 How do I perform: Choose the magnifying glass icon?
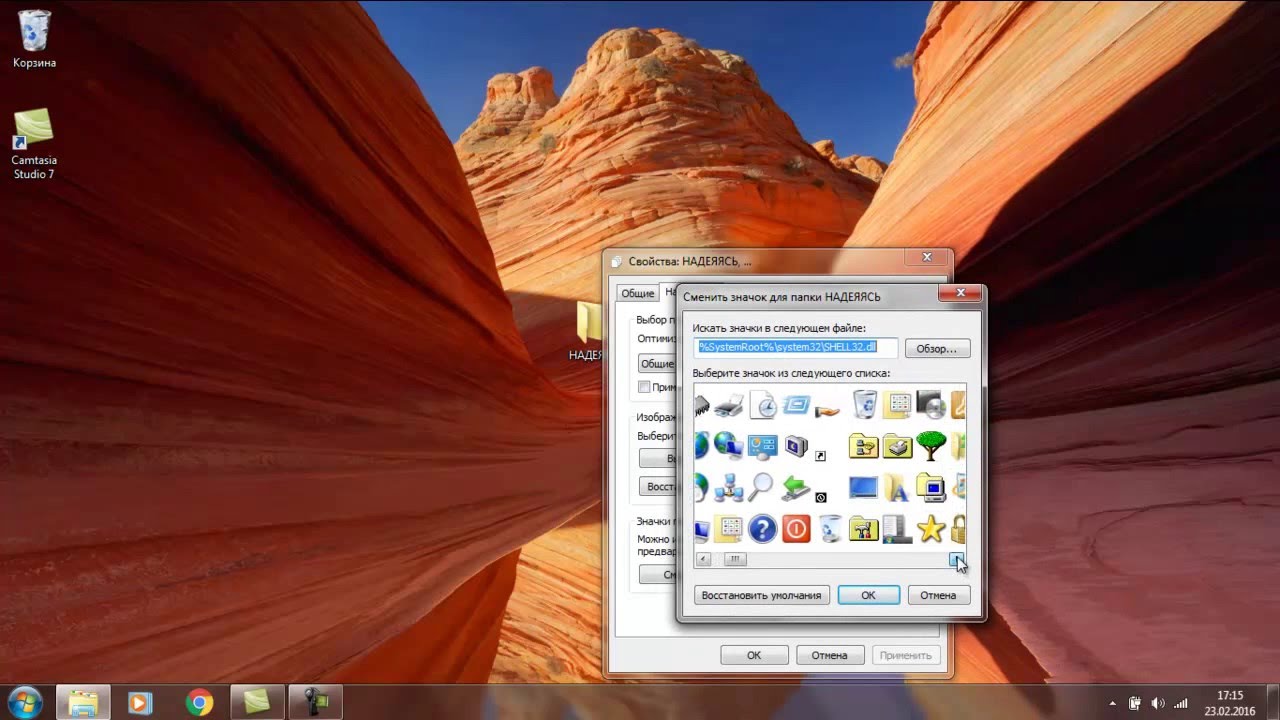(762, 487)
